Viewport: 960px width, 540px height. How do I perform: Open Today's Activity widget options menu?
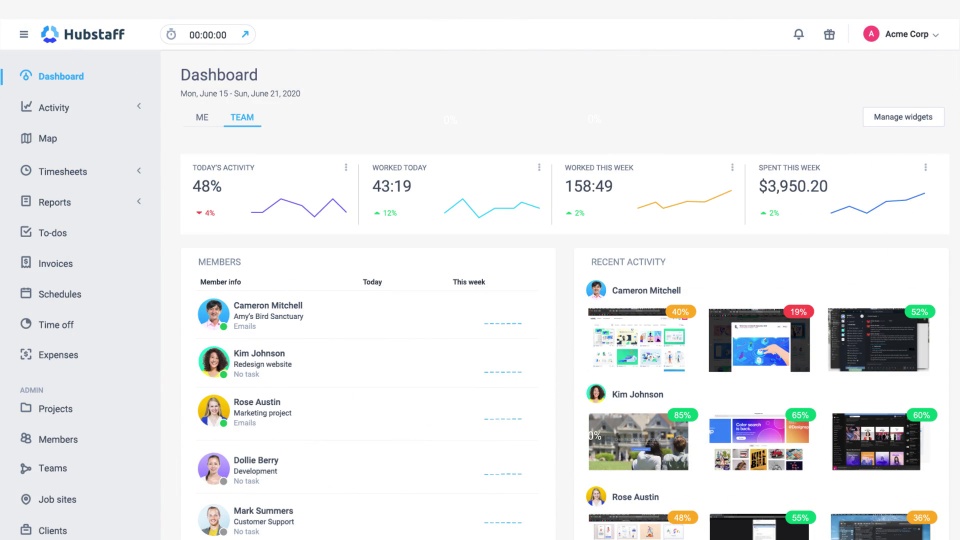click(346, 167)
